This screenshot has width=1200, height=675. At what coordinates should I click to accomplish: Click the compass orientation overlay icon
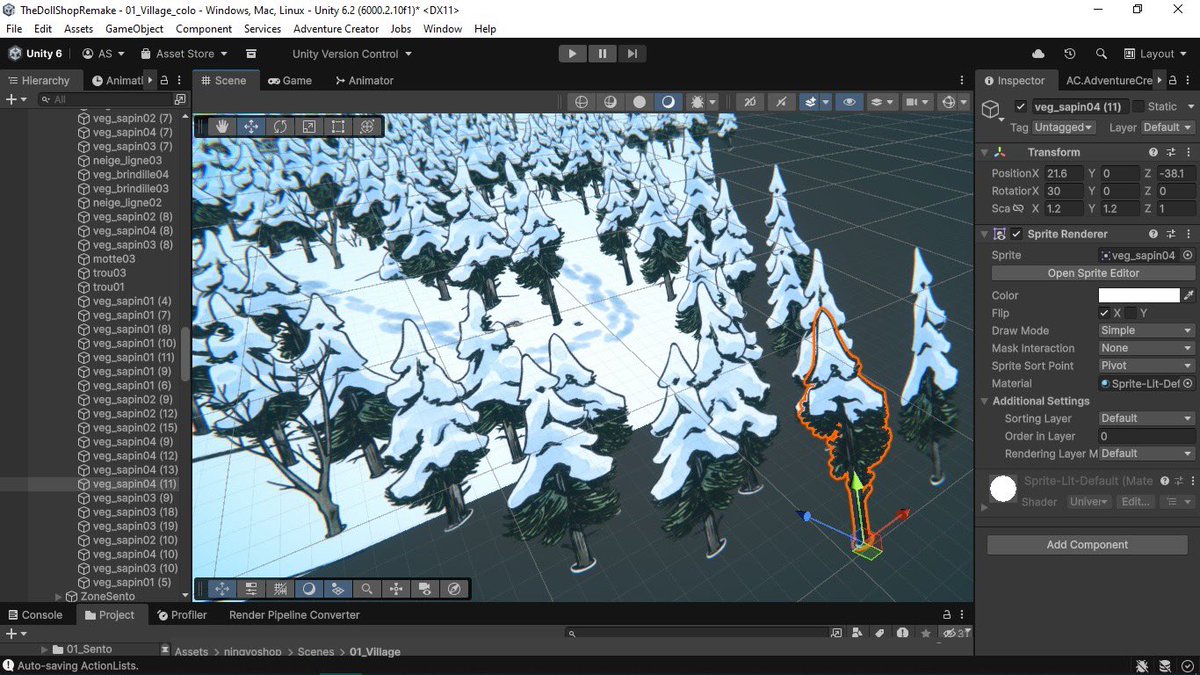coord(454,589)
